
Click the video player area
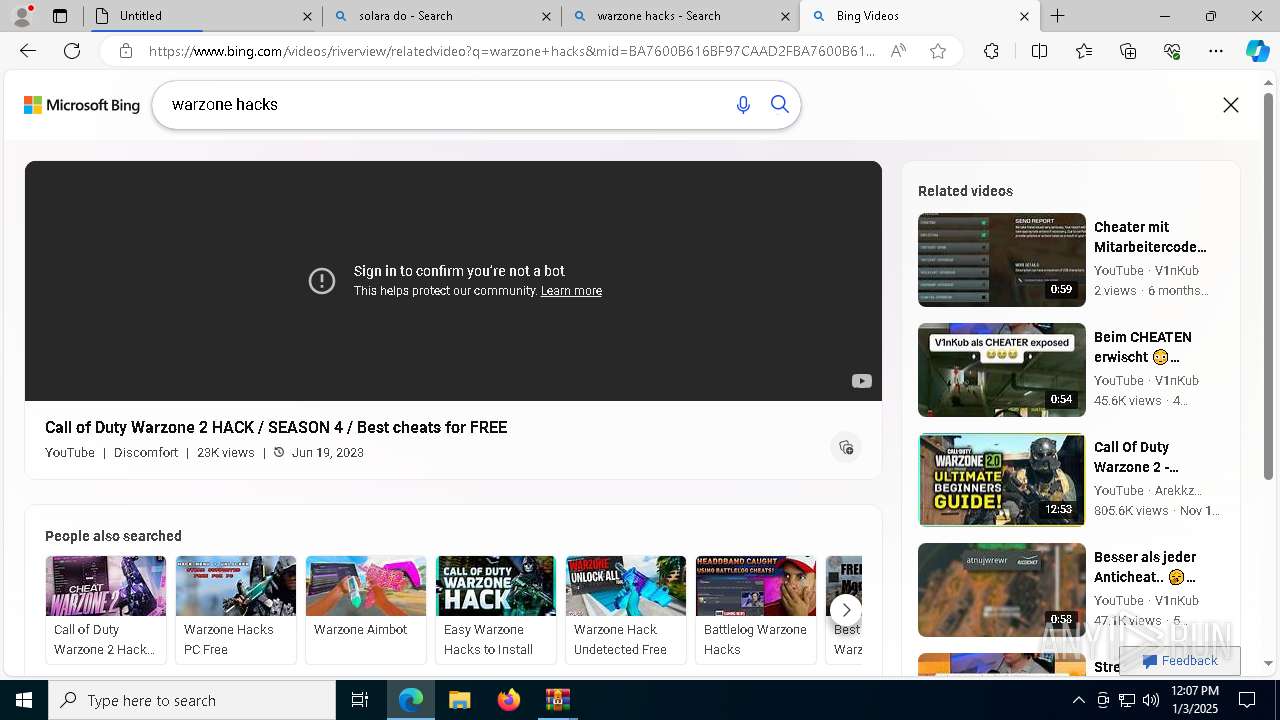[x=453, y=281]
